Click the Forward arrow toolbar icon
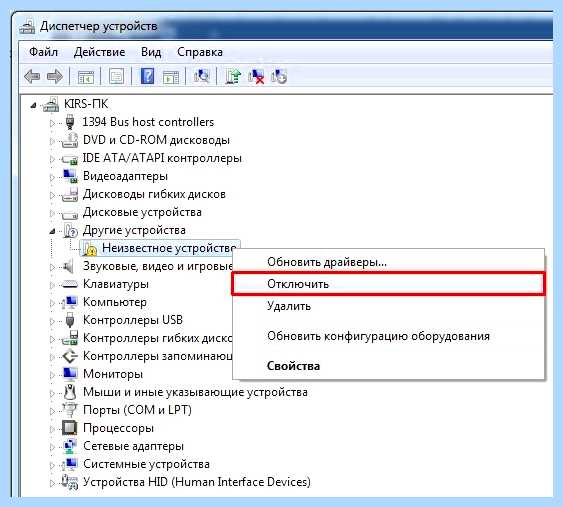 tap(55, 76)
